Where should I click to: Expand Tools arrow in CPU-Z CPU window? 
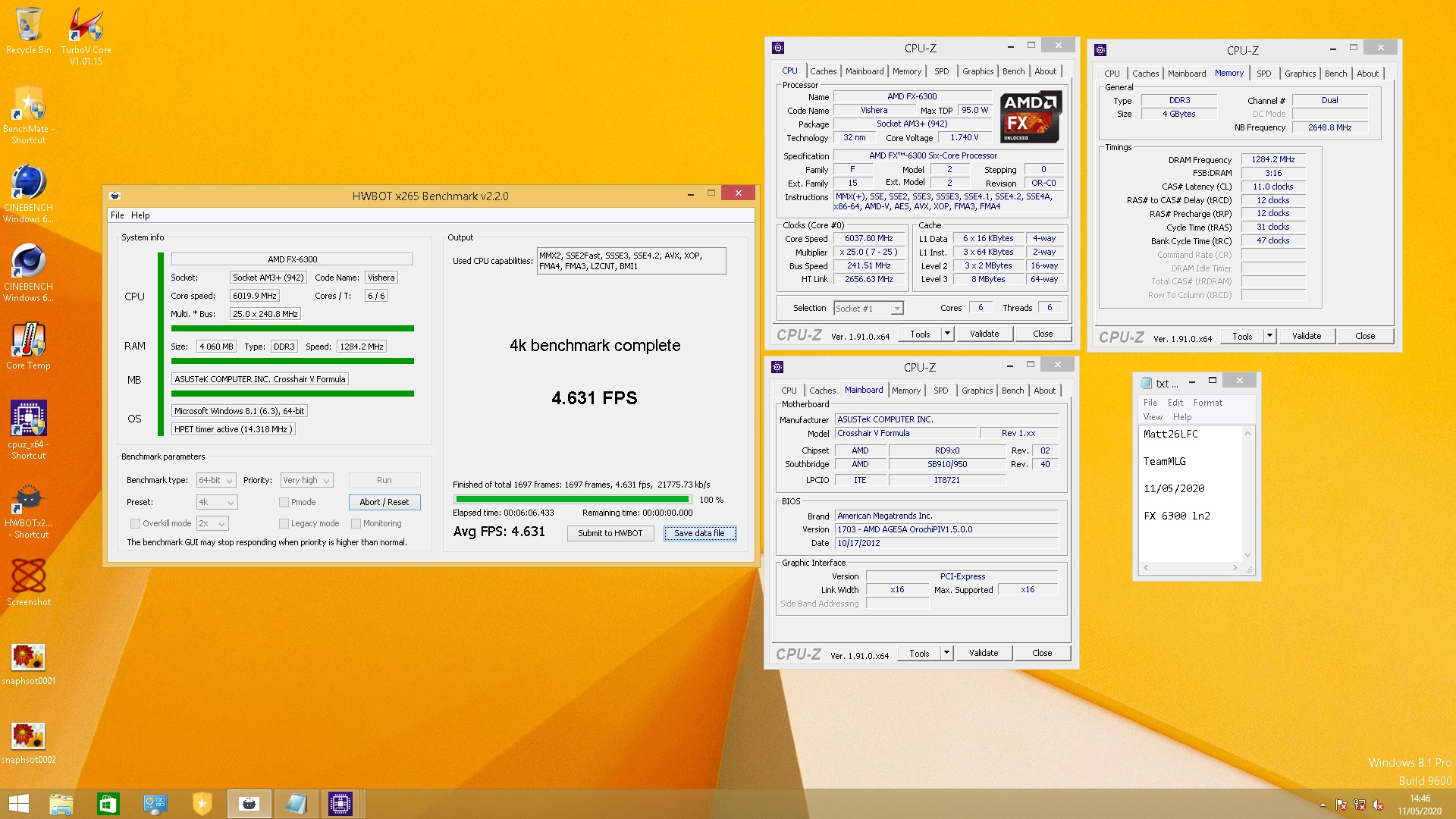(947, 334)
